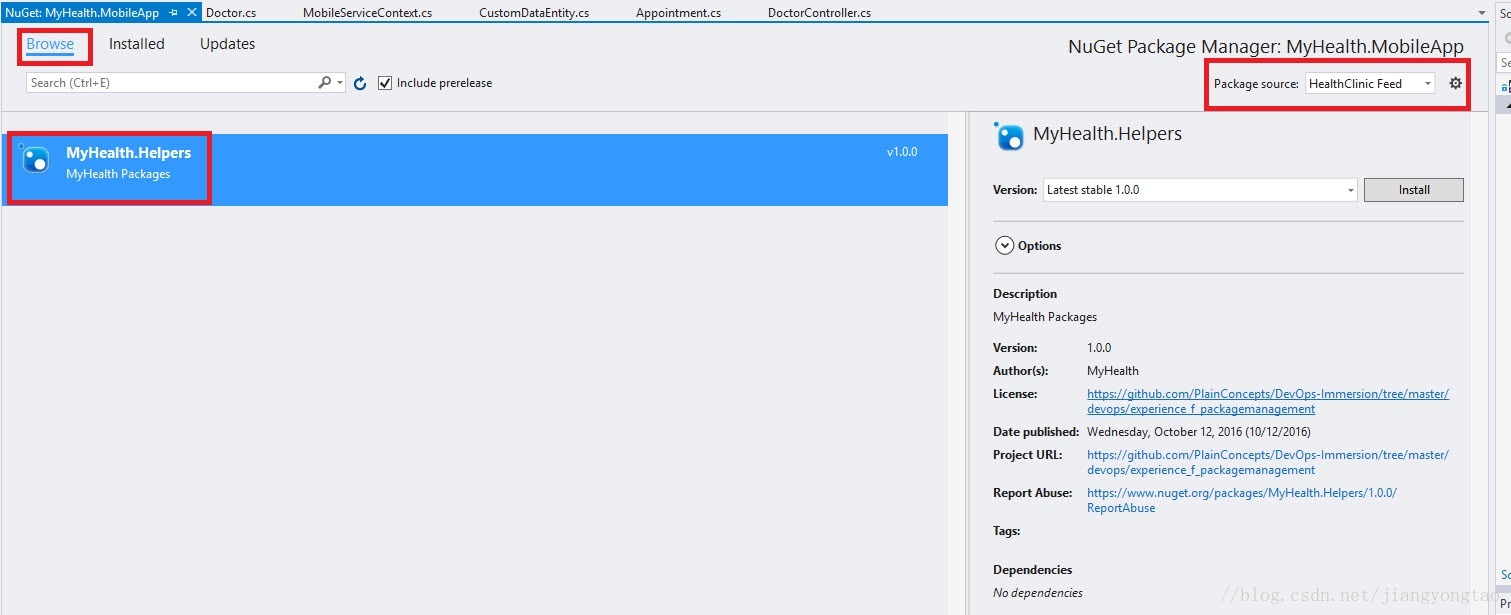This screenshot has width=1511, height=615.
Task: Select the MyHealth.Helpers package row
Action: click(x=475, y=170)
